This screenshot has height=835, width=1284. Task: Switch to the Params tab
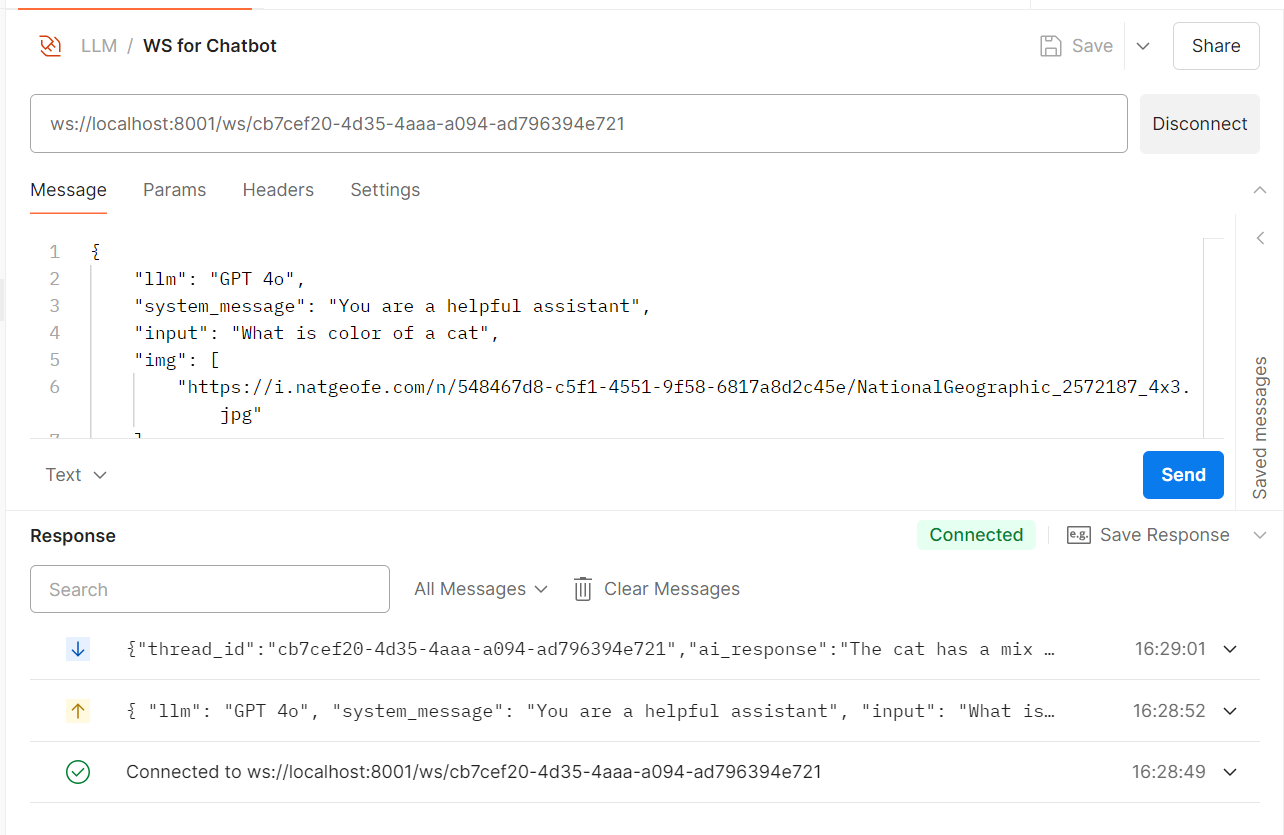(174, 190)
